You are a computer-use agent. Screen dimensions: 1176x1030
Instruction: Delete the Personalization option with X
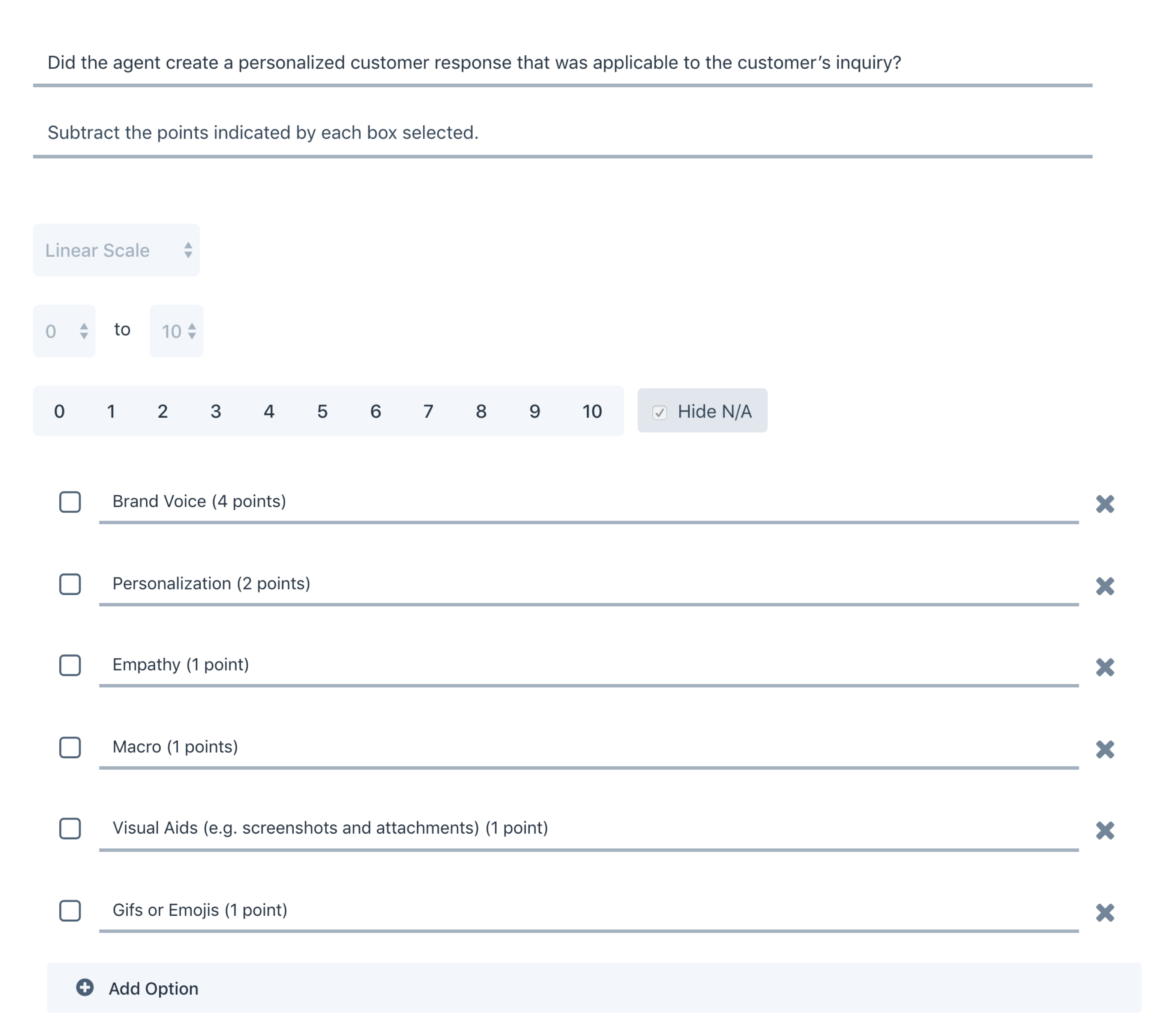coord(1104,586)
